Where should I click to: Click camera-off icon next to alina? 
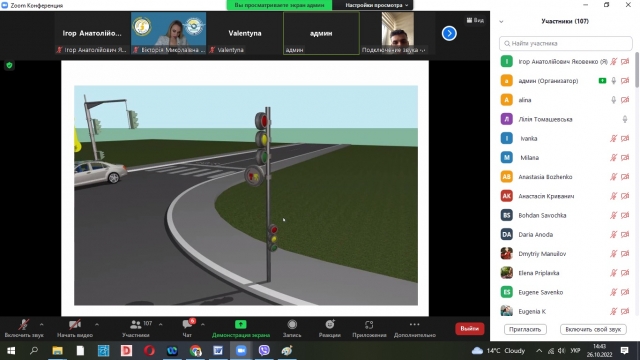[x=625, y=100]
